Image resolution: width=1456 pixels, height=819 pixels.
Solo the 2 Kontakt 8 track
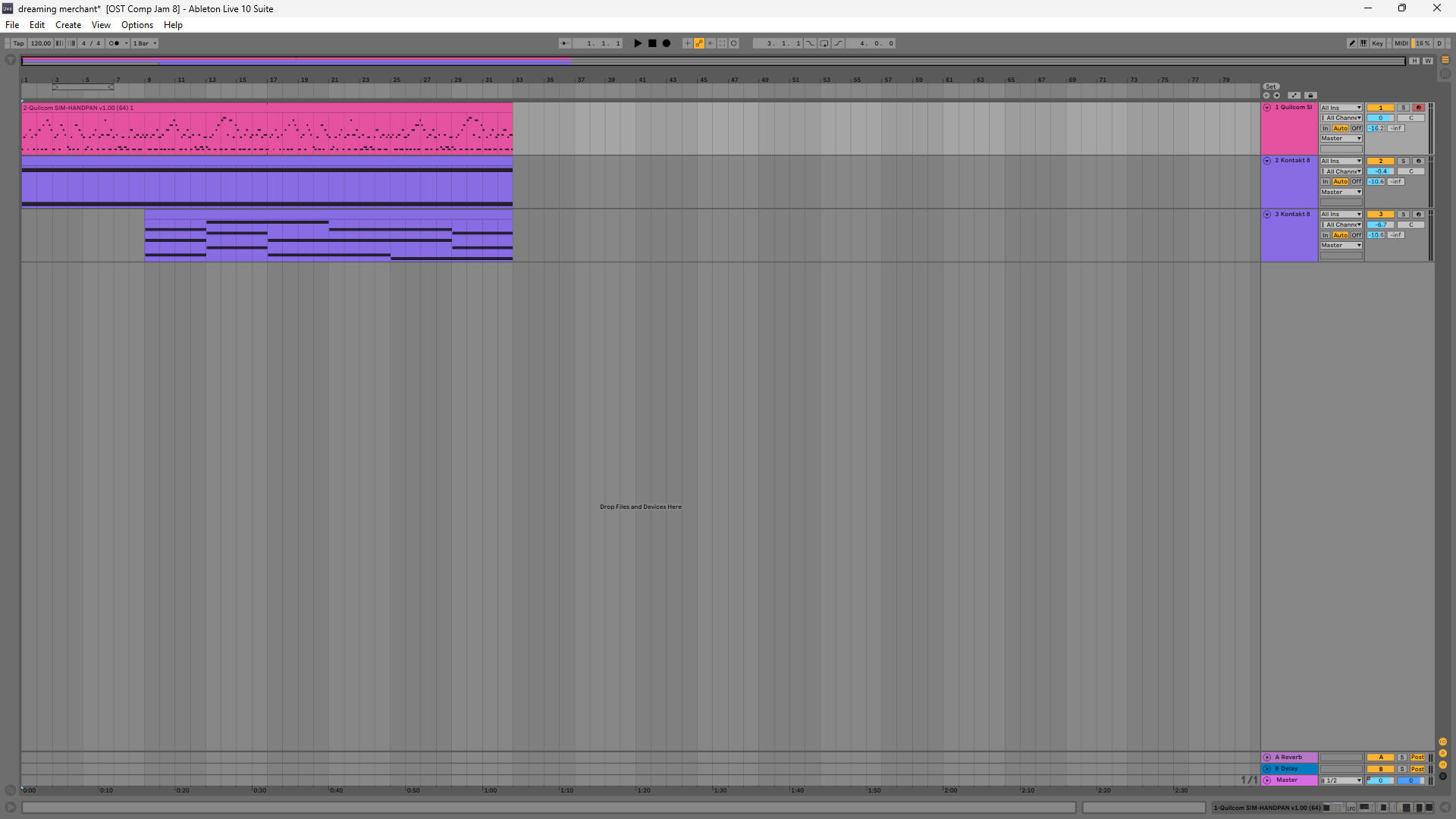point(1403,161)
